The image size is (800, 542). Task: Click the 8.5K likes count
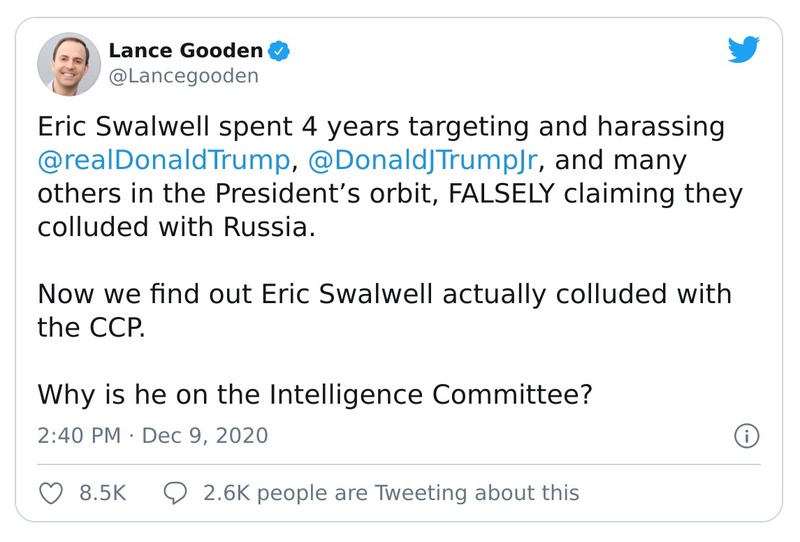(100, 492)
